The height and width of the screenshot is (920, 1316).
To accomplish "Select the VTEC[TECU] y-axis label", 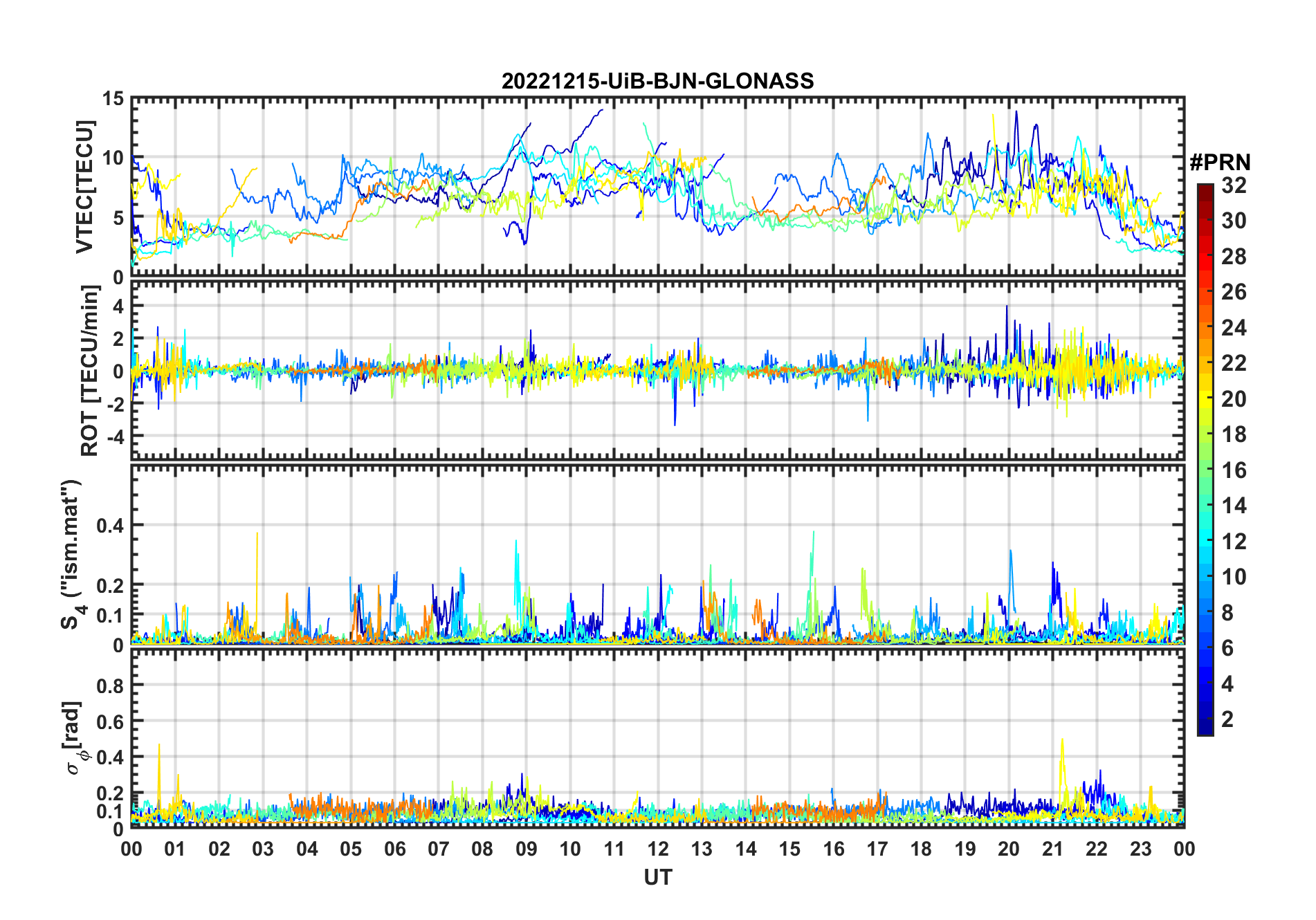I will [84, 187].
